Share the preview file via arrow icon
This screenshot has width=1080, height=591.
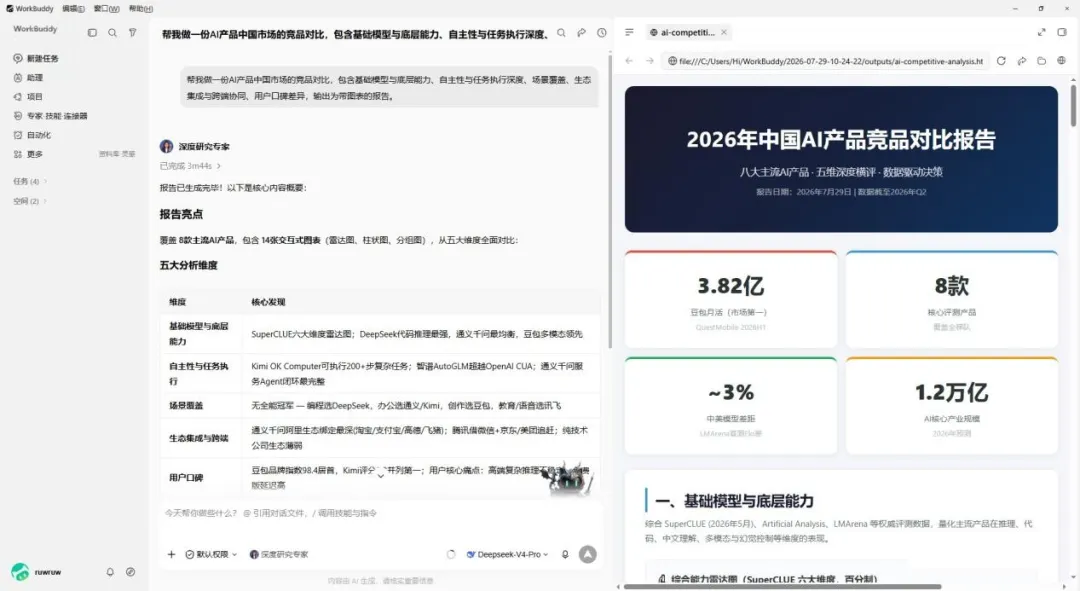pos(1021,61)
